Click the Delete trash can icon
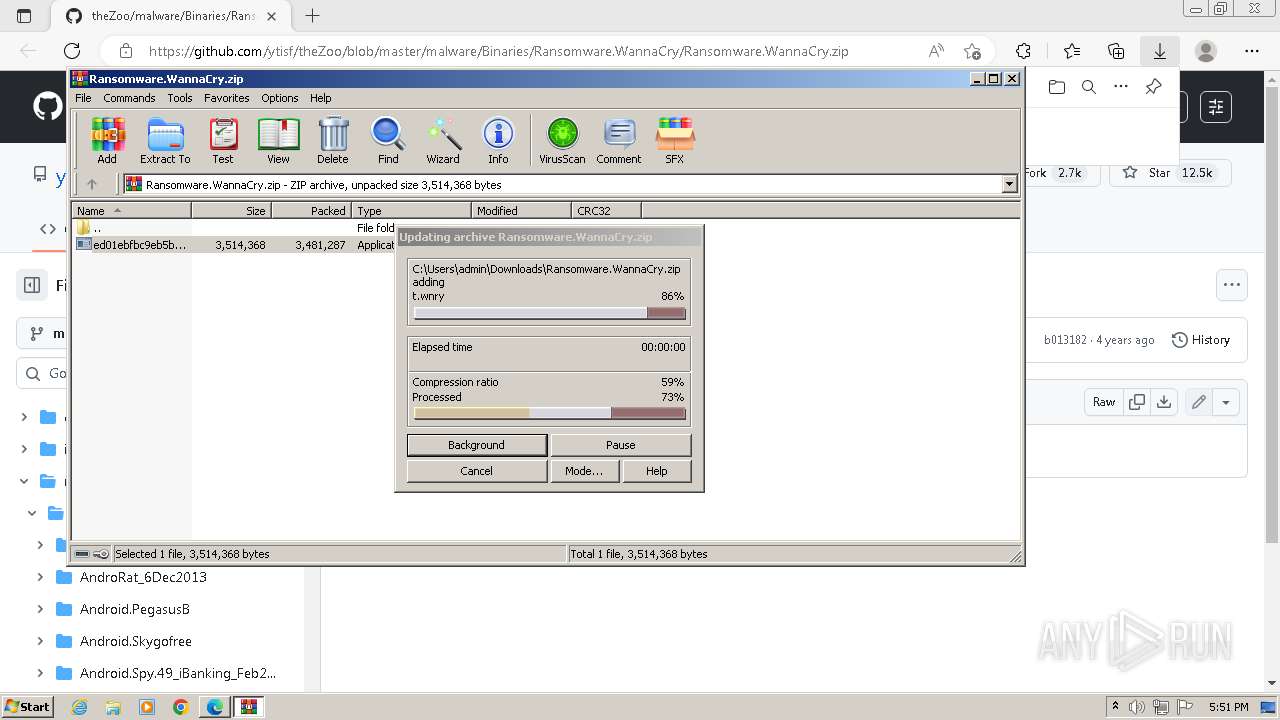This screenshot has width=1280, height=720. [333, 140]
